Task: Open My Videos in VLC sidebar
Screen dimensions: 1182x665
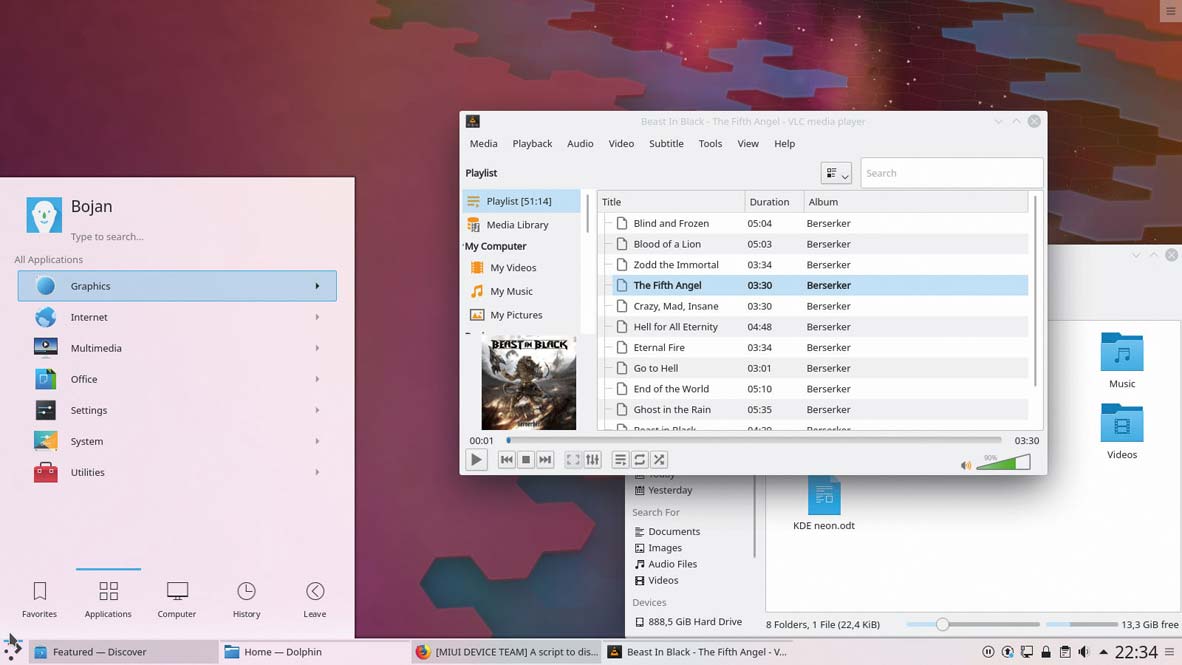Action: [x=513, y=268]
